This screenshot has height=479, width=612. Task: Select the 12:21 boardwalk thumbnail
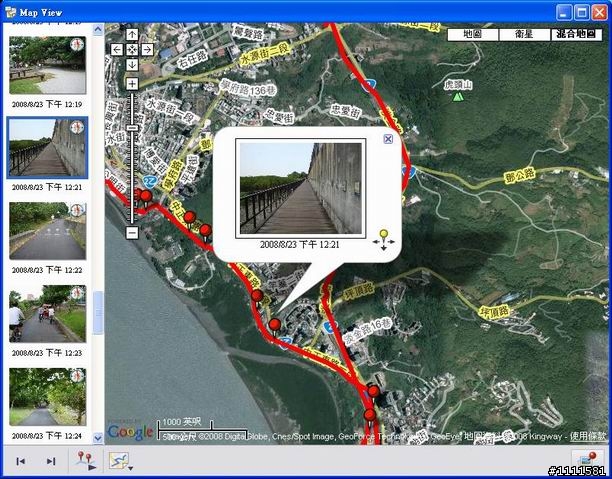click(x=48, y=148)
